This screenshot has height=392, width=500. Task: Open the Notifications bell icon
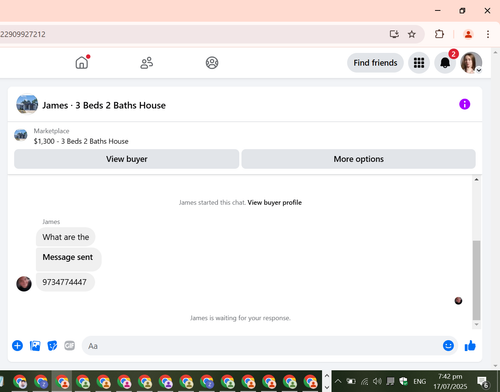coord(445,63)
